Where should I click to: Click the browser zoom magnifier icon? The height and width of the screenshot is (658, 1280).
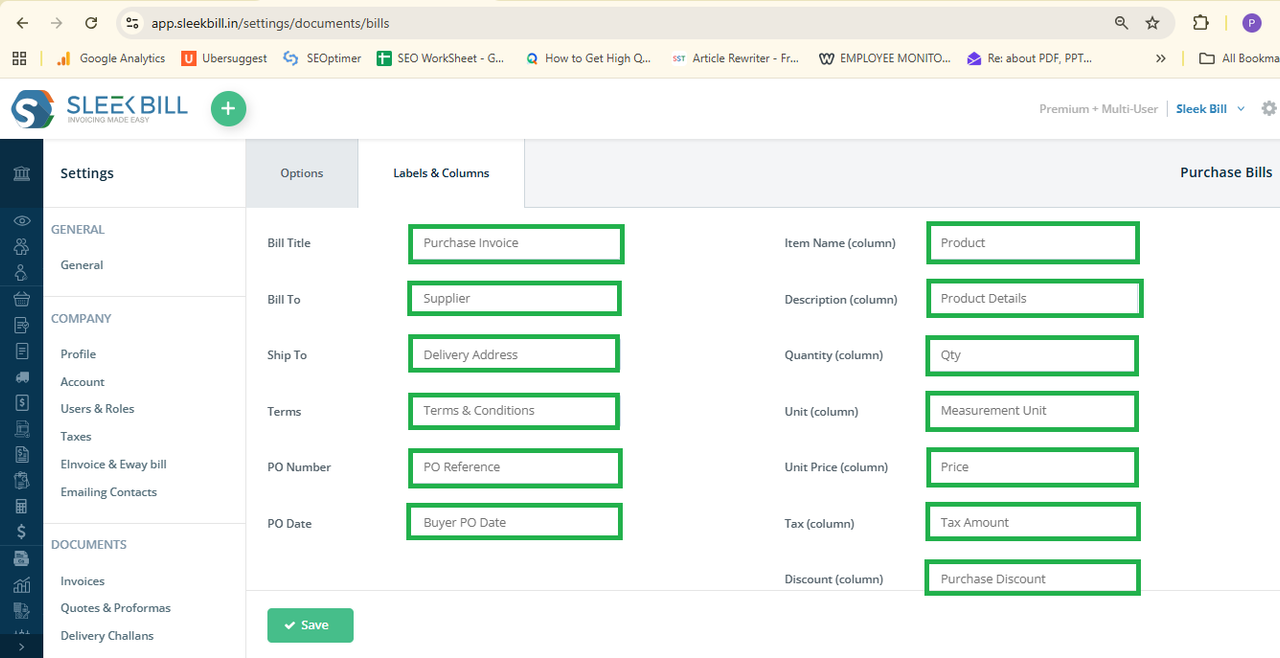coord(1121,22)
